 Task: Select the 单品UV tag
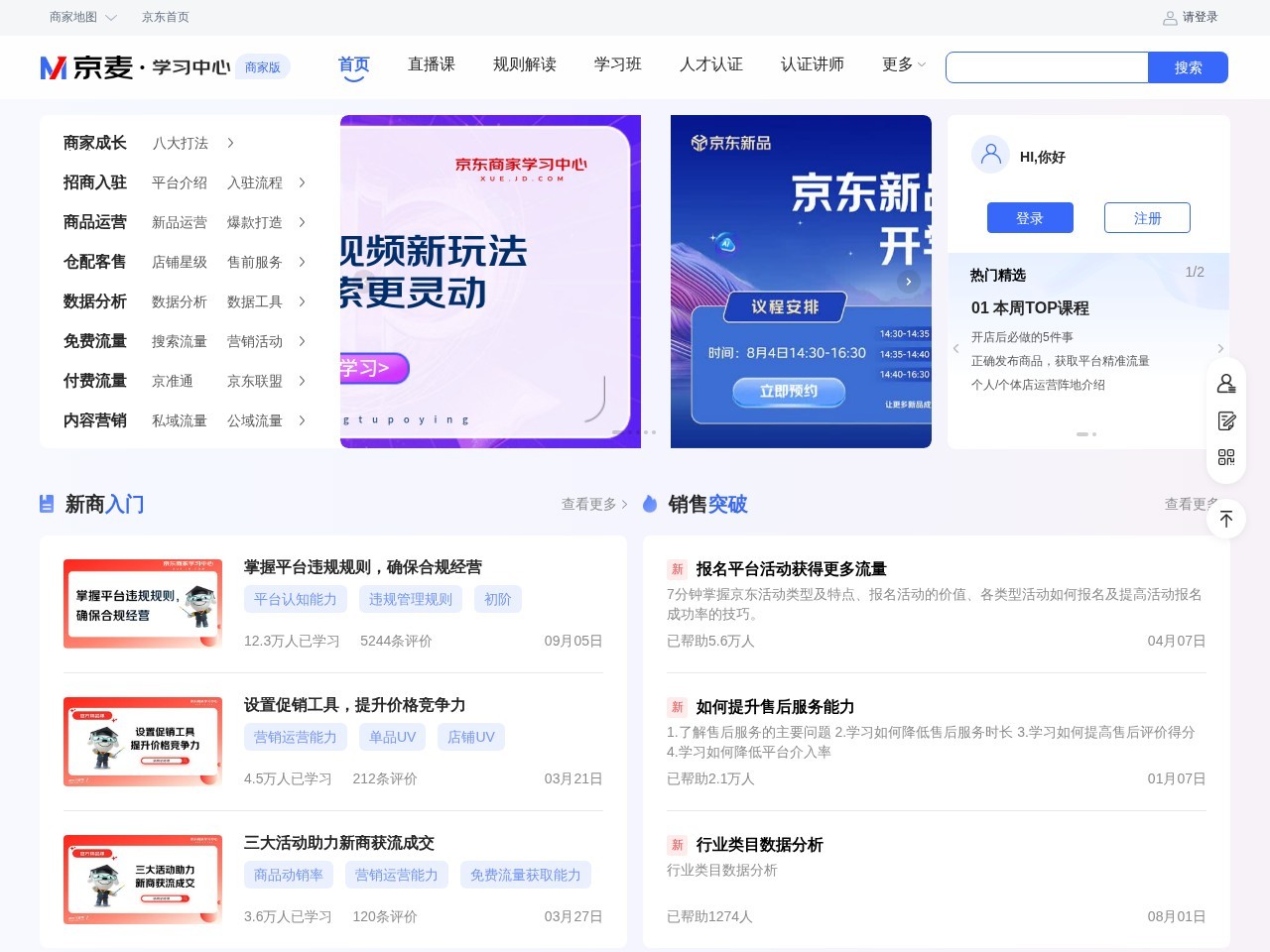tap(393, 737)
